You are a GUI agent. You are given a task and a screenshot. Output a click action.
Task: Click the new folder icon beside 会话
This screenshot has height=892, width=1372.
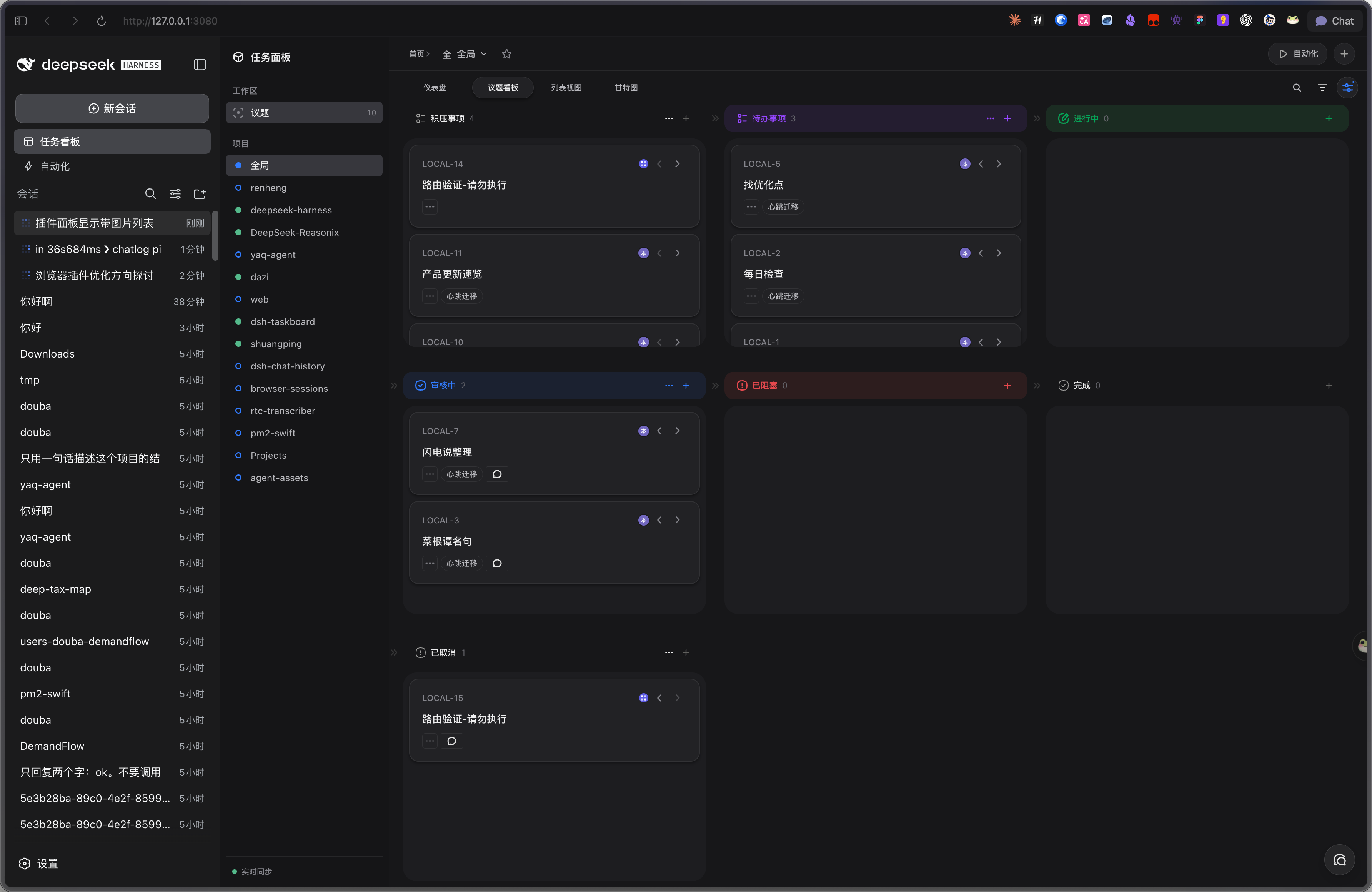(200, 194)
